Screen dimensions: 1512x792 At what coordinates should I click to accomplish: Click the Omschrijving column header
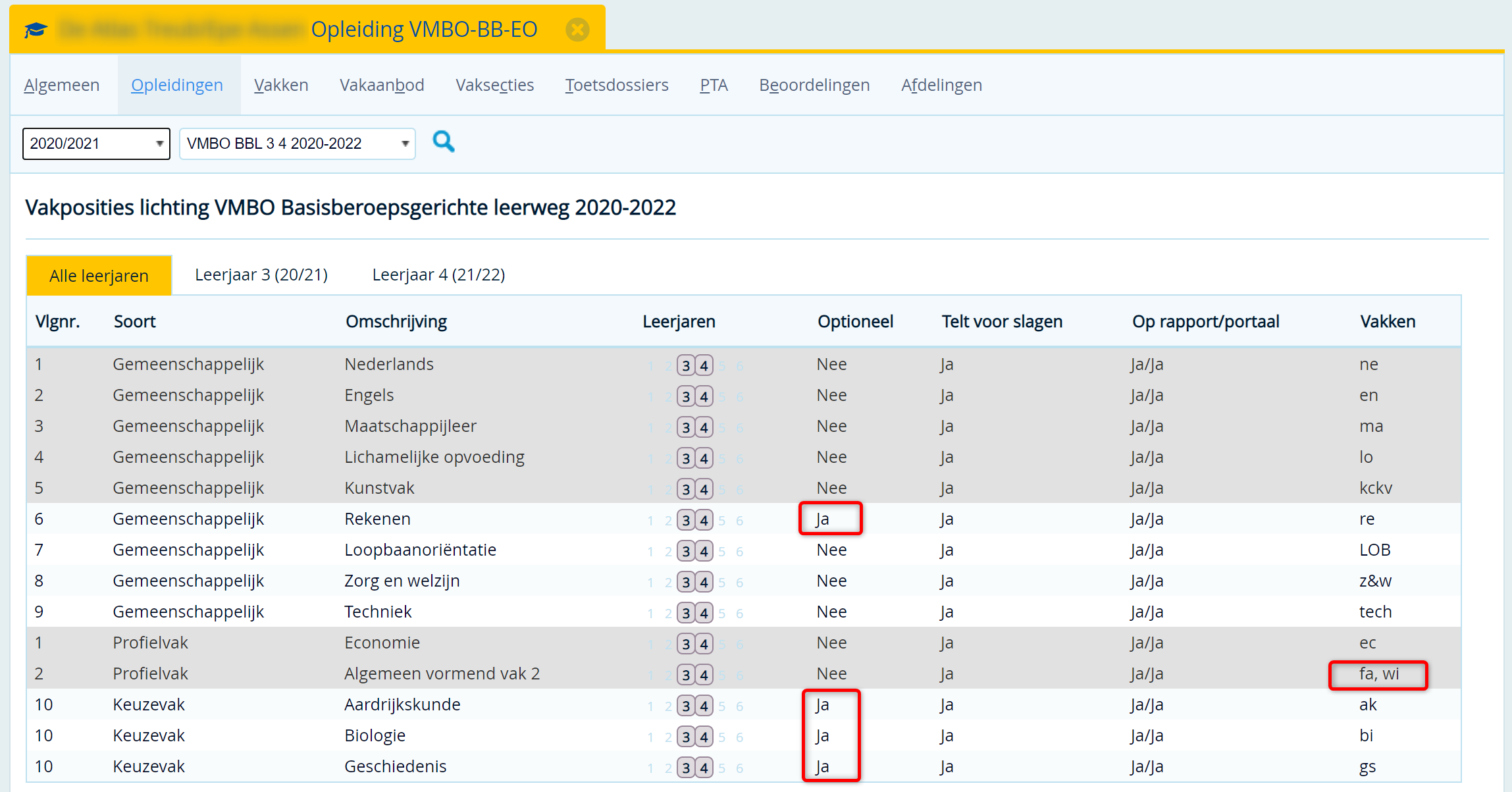click(x=396, y=321)
